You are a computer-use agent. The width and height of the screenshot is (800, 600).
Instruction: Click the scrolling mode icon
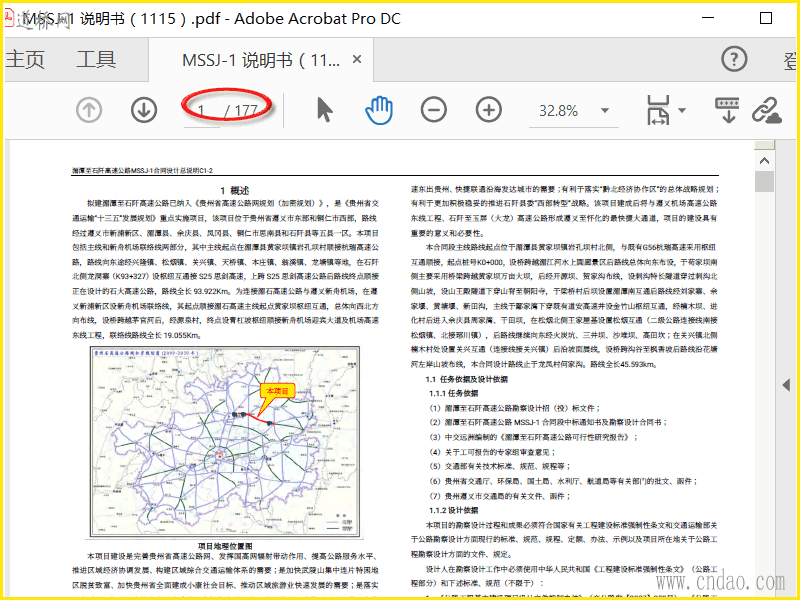coord(728,110)
